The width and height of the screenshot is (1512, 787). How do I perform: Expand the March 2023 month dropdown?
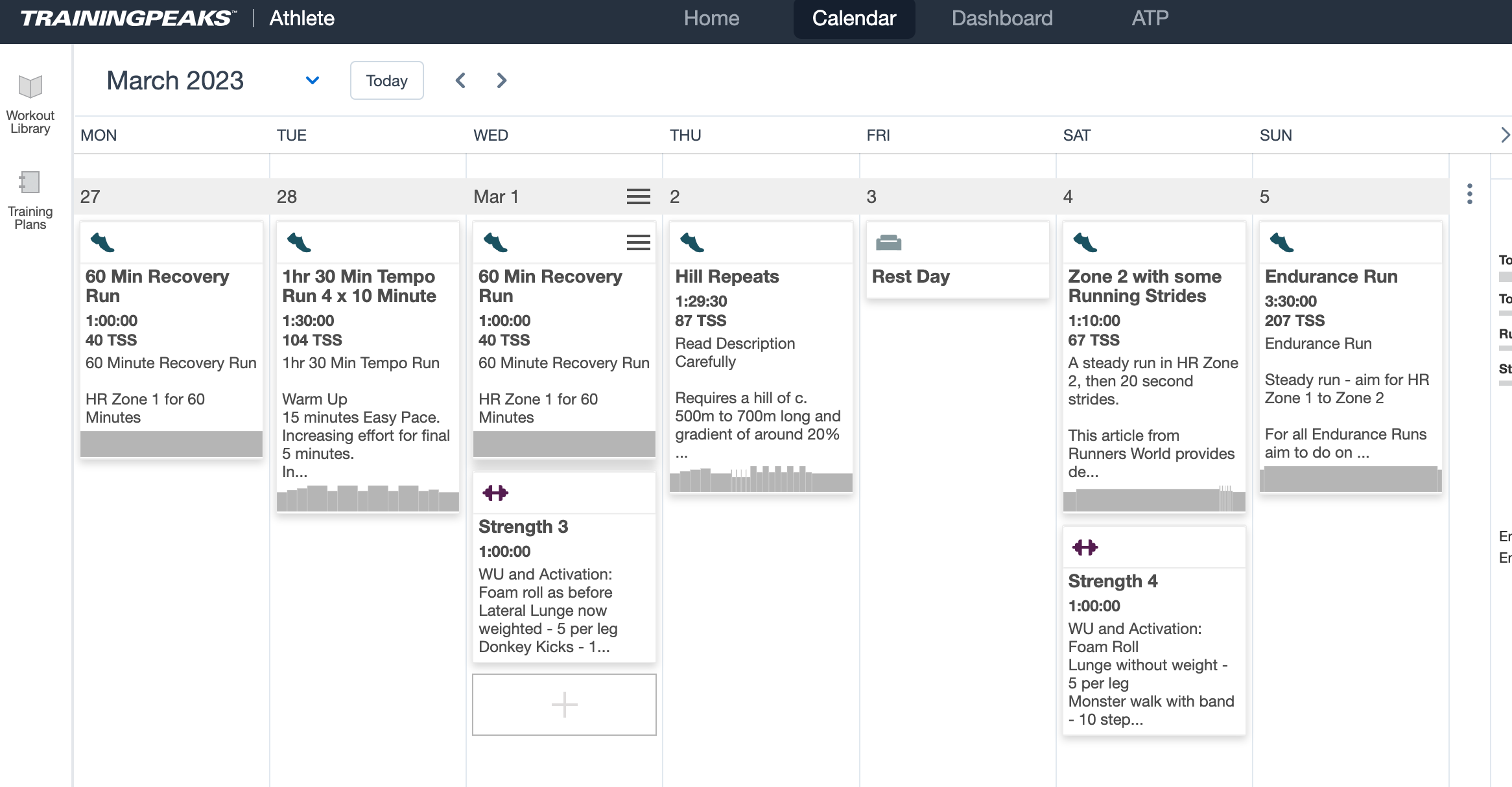tap(313, 80)
